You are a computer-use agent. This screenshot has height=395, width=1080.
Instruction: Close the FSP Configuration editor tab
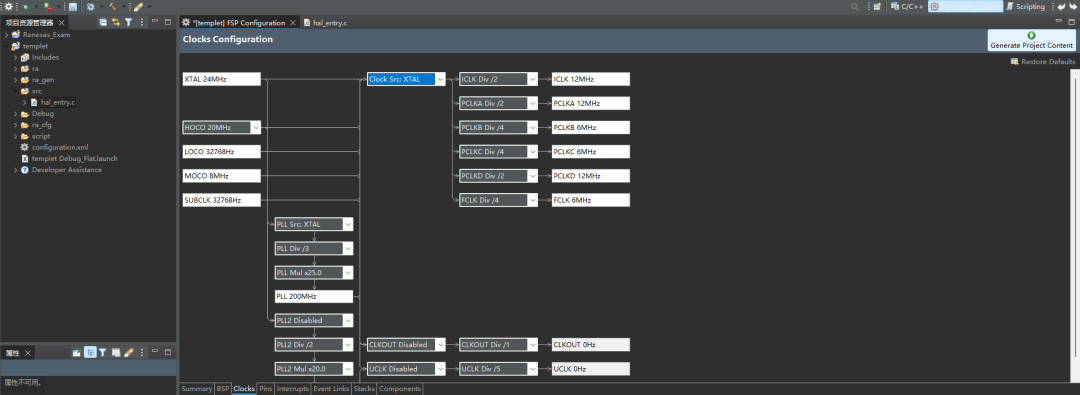point(292,23)
